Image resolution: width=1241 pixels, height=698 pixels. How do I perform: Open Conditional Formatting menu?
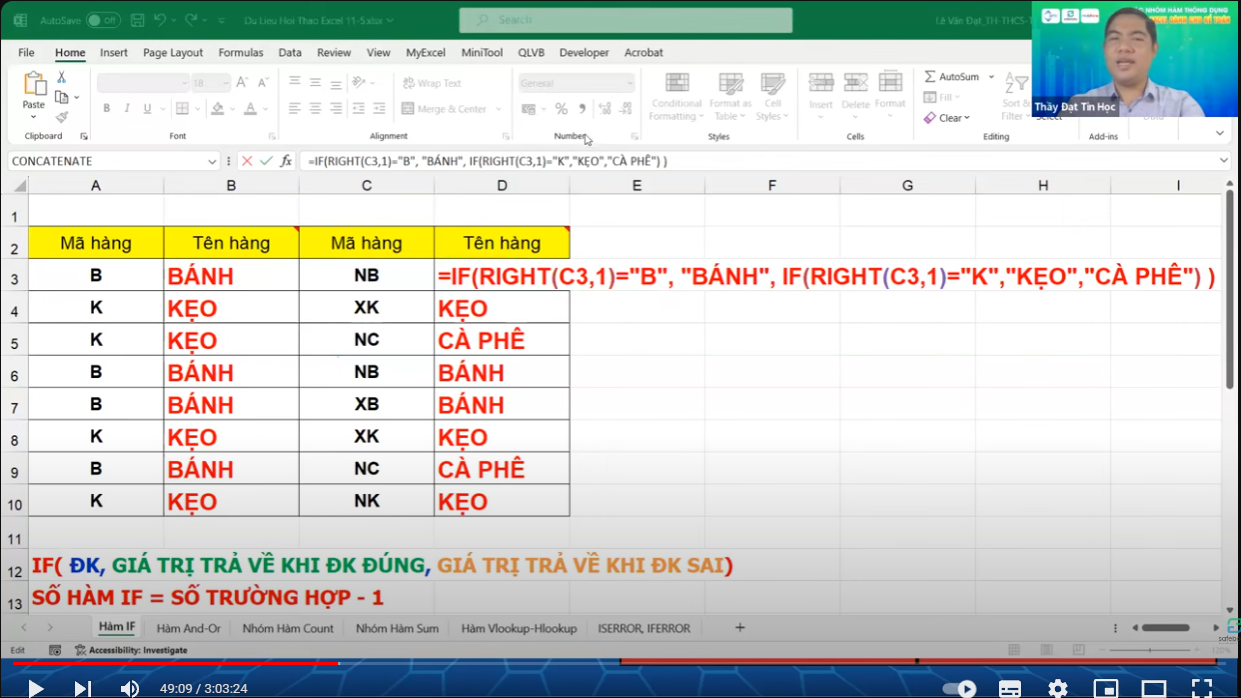[x=677, y=97]
